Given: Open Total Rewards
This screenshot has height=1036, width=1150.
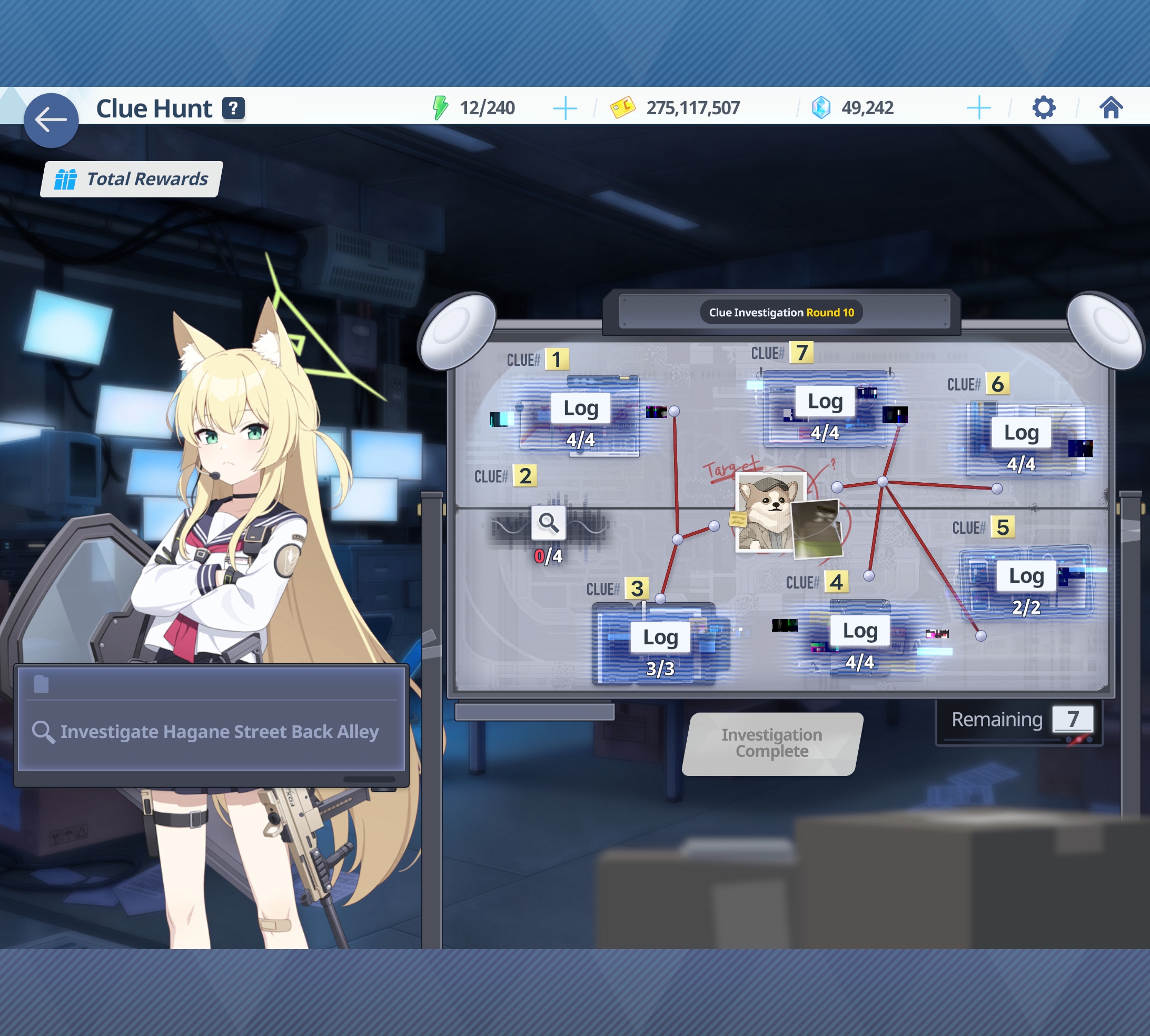Looking at the screenshot, I should tap(131, 180).
